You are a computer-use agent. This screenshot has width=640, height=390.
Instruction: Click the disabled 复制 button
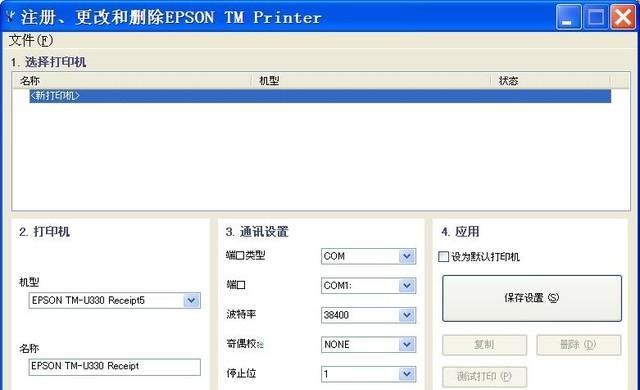tap(484, 345)
